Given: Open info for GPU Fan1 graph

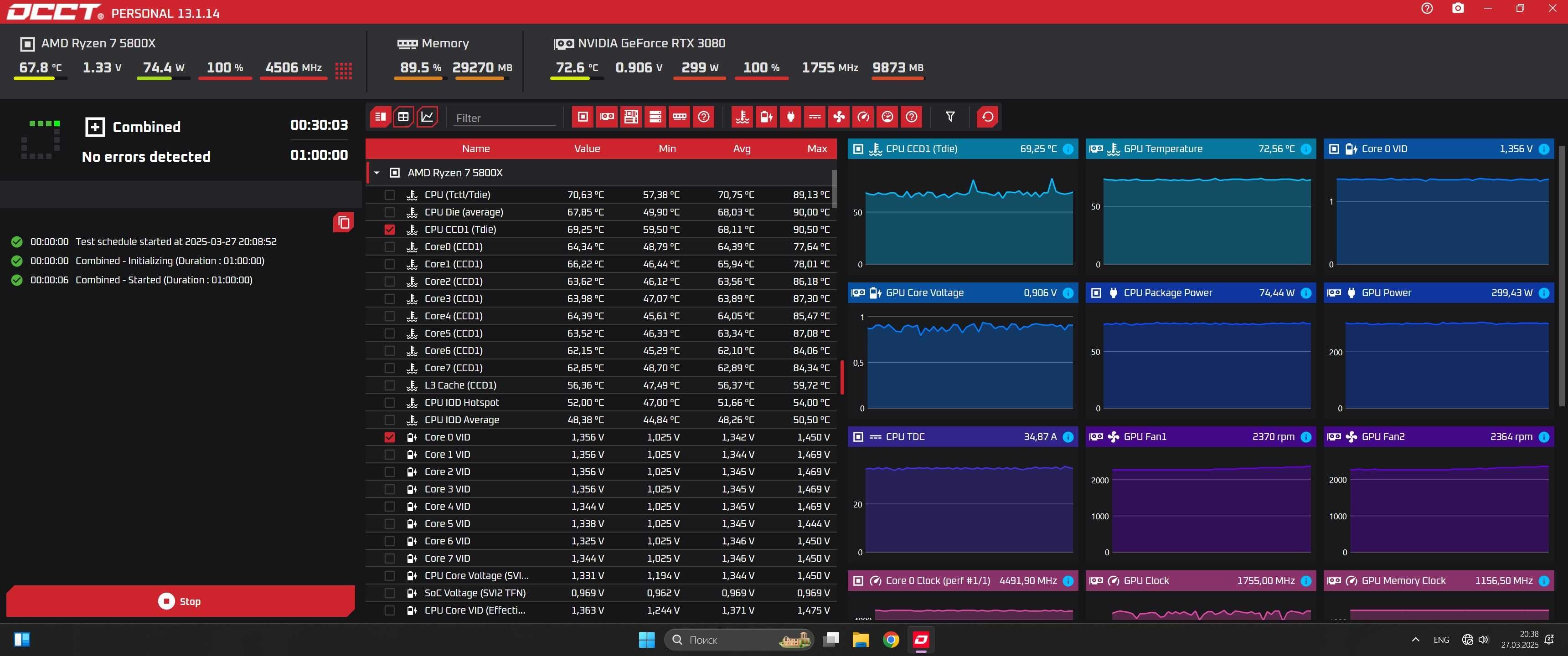Looking at the screenshot, I should tap(1306, 437).
